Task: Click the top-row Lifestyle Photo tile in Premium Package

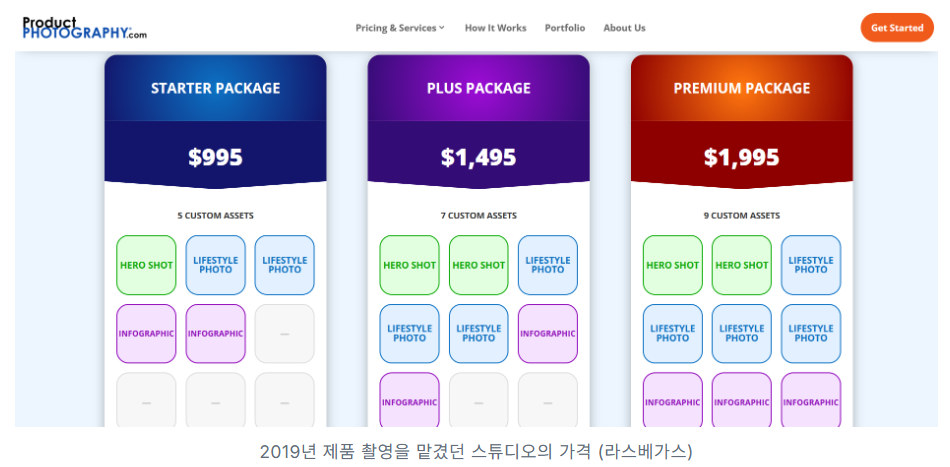Action: tap(811, 265)
